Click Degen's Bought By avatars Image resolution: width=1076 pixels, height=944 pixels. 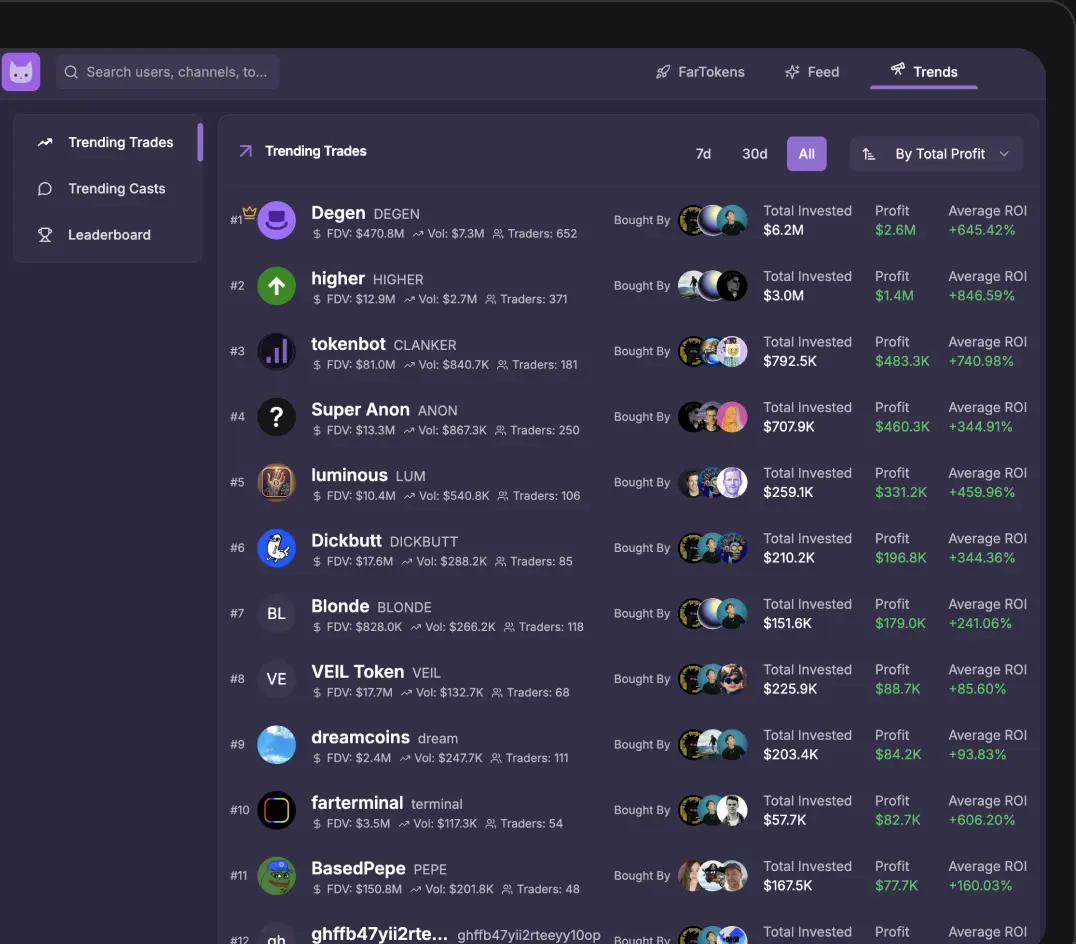tap(713, 220)
